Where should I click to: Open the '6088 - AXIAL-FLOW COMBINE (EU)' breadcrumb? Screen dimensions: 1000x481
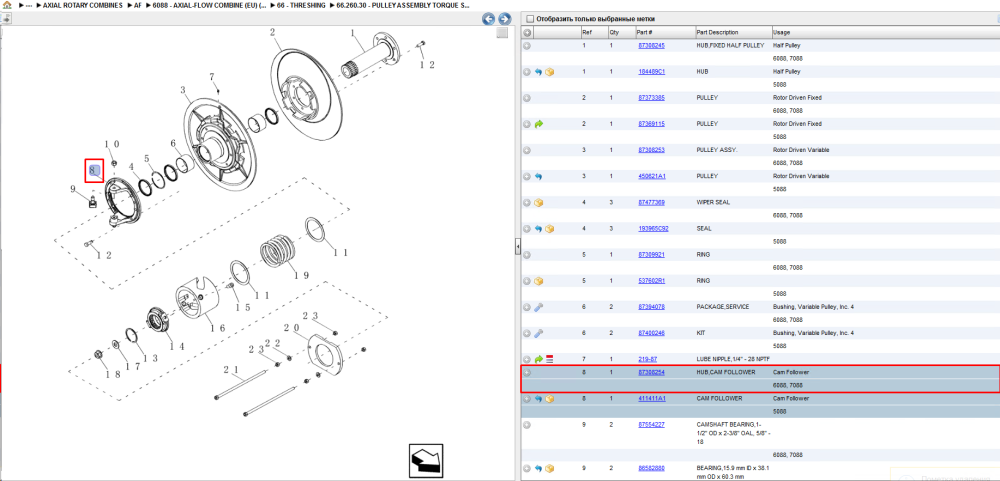point(209,5)
